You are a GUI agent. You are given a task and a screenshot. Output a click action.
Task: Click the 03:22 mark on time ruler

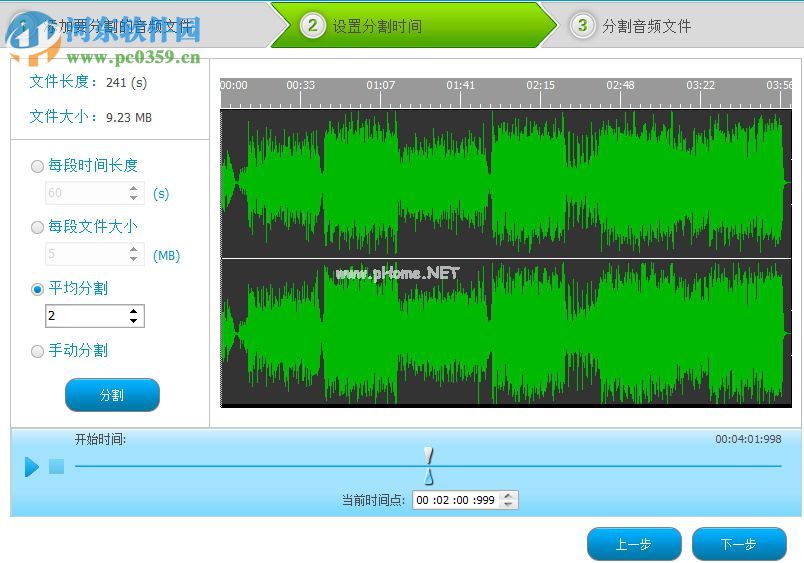700,85
